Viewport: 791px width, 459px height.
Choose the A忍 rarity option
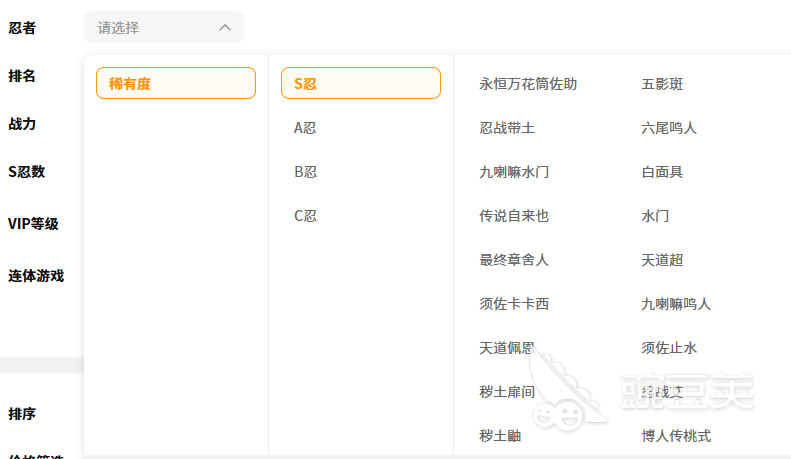tap(305, 128)
